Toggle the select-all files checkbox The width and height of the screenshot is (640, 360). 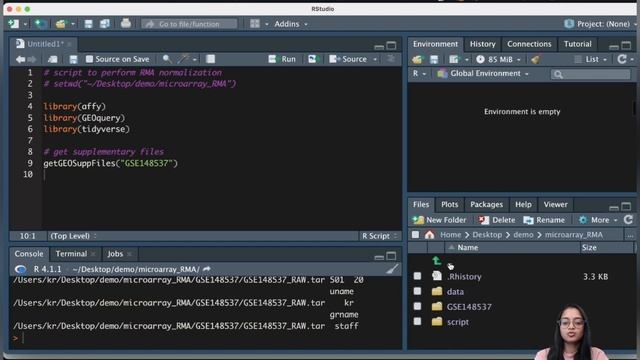point(415,235)
